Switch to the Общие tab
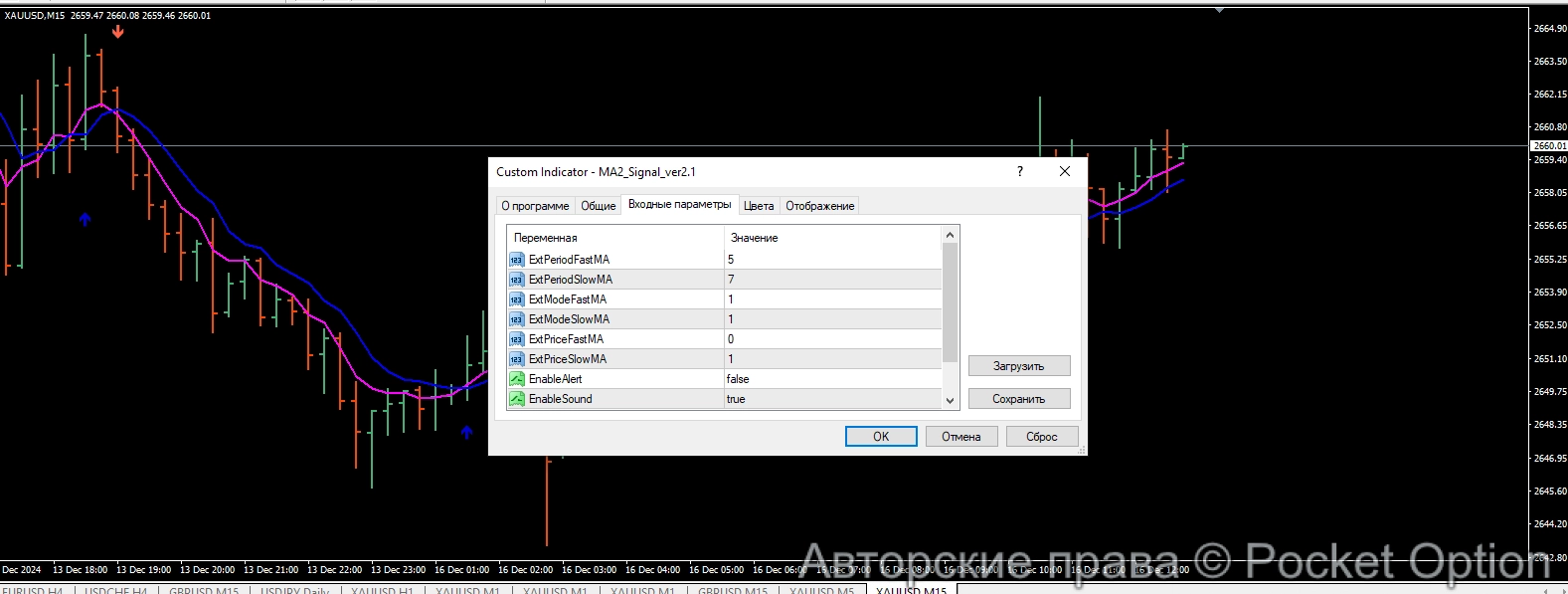 click(599, 206)
